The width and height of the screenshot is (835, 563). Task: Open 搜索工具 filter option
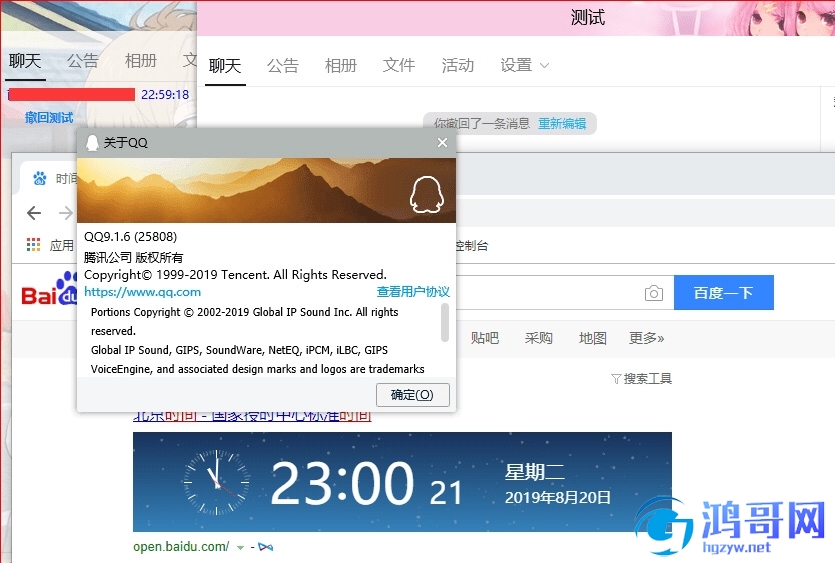[648, 379]
